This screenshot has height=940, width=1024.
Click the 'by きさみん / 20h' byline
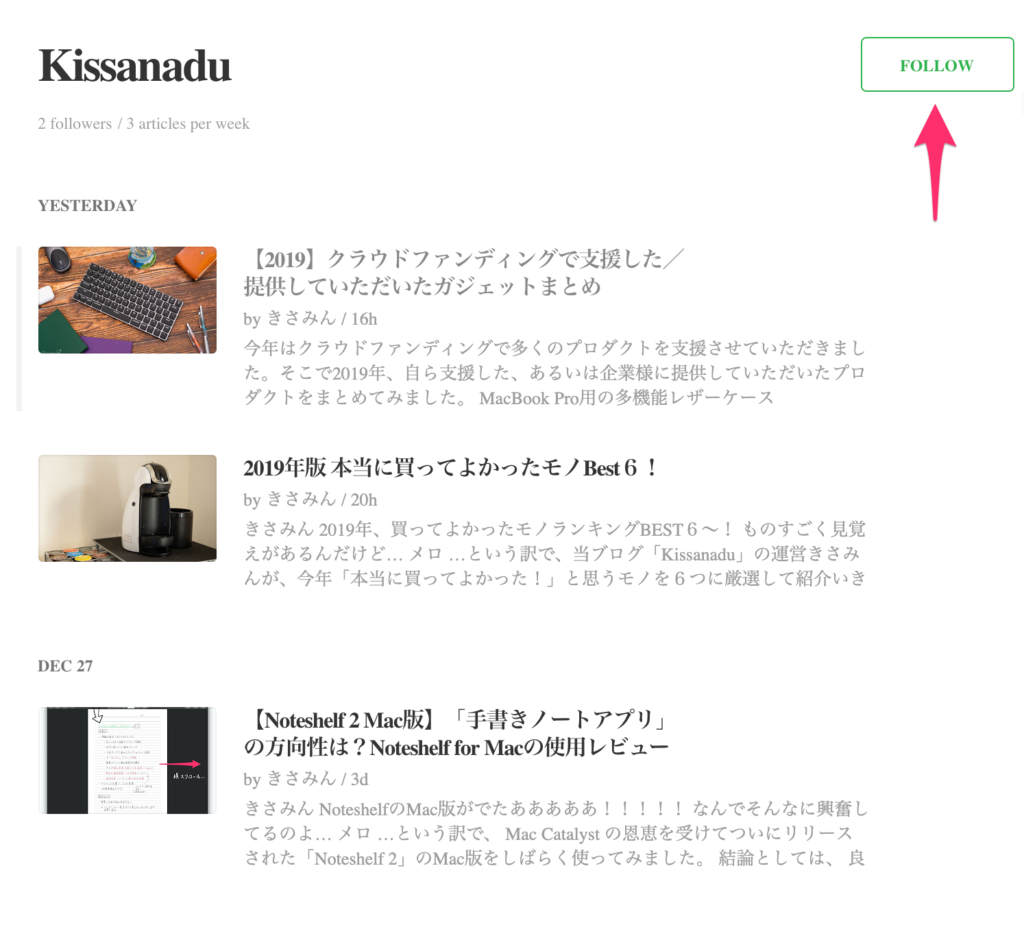(310, 500)
